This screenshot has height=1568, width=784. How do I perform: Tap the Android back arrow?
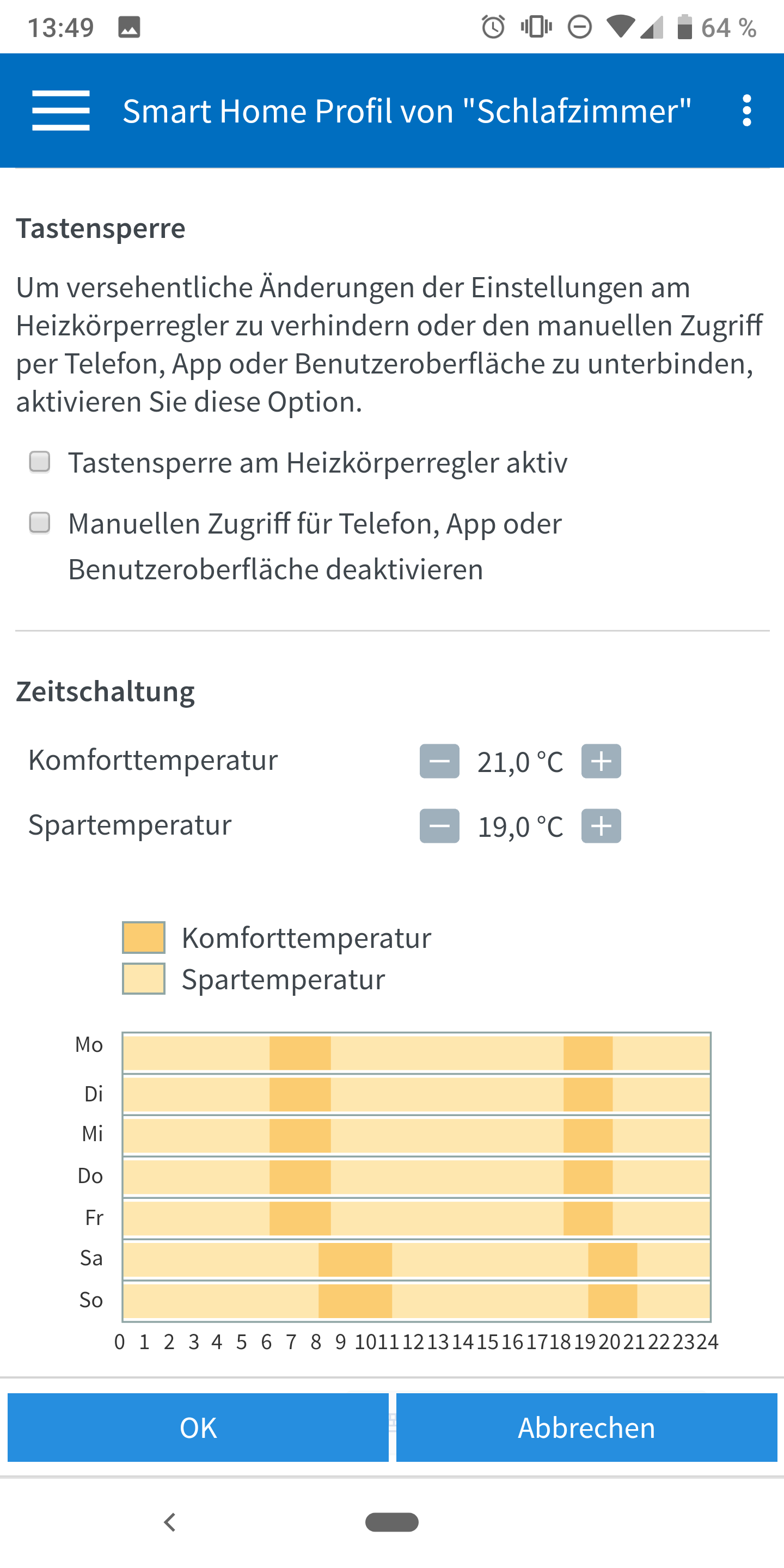coord(170,1522)
